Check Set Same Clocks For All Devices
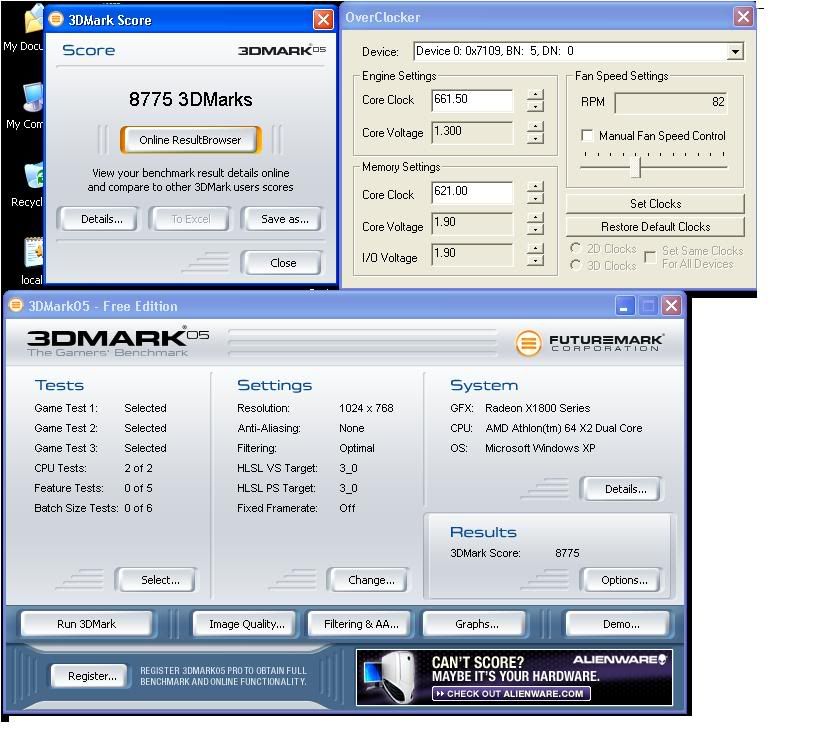840x735 pixels. [x=650, y=257]
